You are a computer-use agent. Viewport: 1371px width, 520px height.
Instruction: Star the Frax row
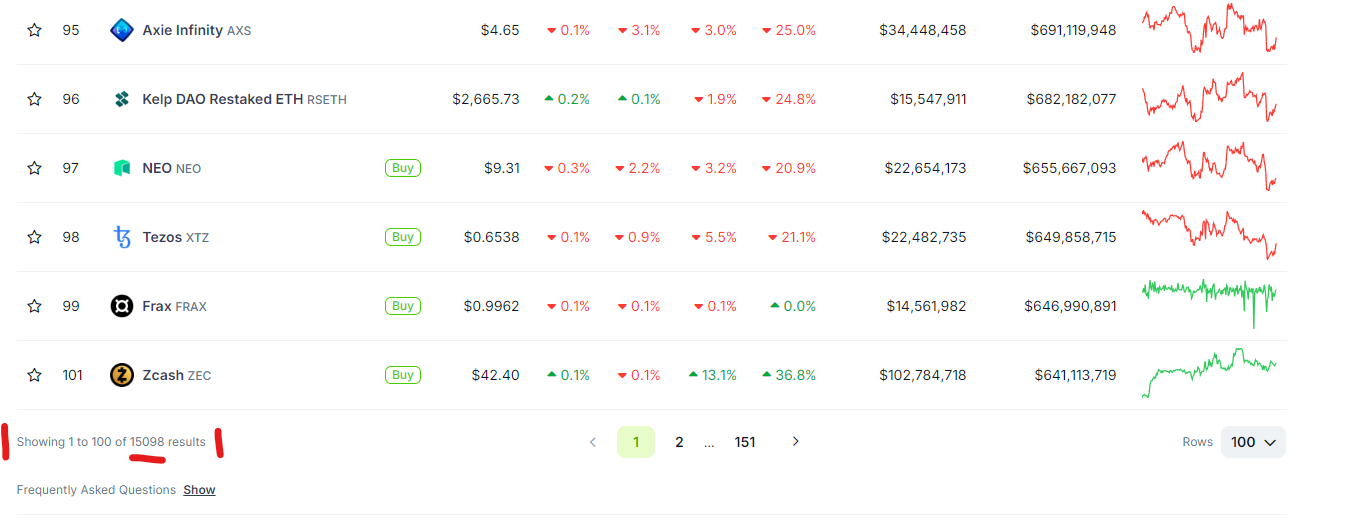click(34, 306)
